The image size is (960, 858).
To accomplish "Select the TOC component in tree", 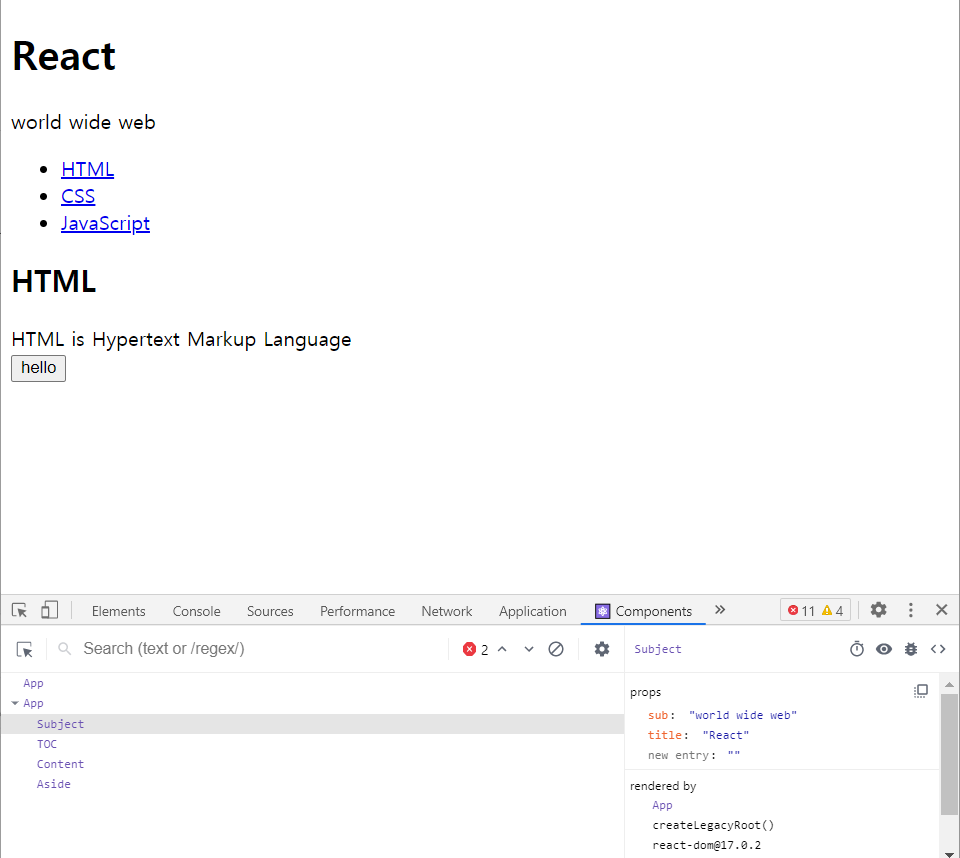I will pyautogui.click(x=47, y=744).
